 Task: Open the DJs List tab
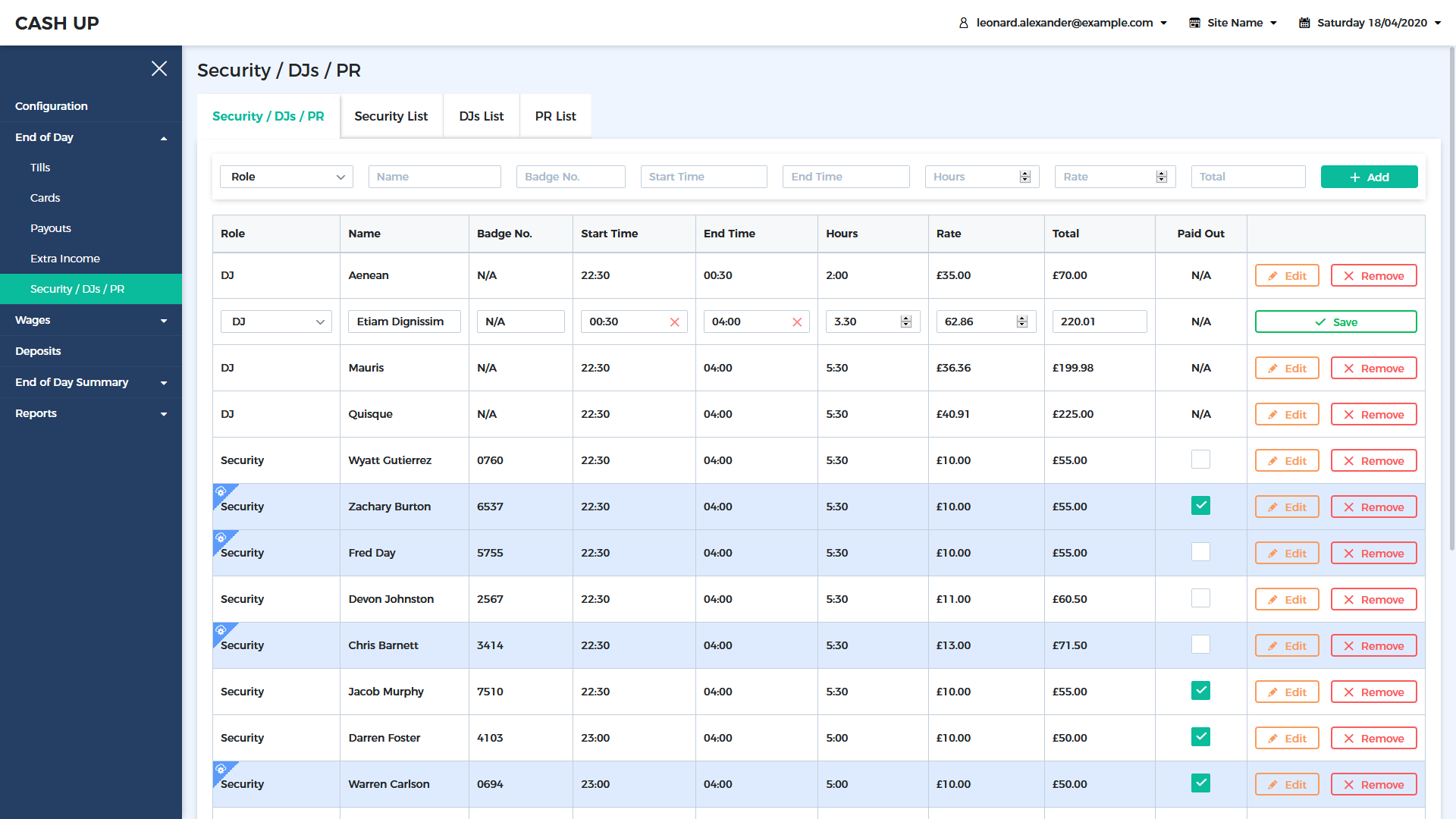482,116
